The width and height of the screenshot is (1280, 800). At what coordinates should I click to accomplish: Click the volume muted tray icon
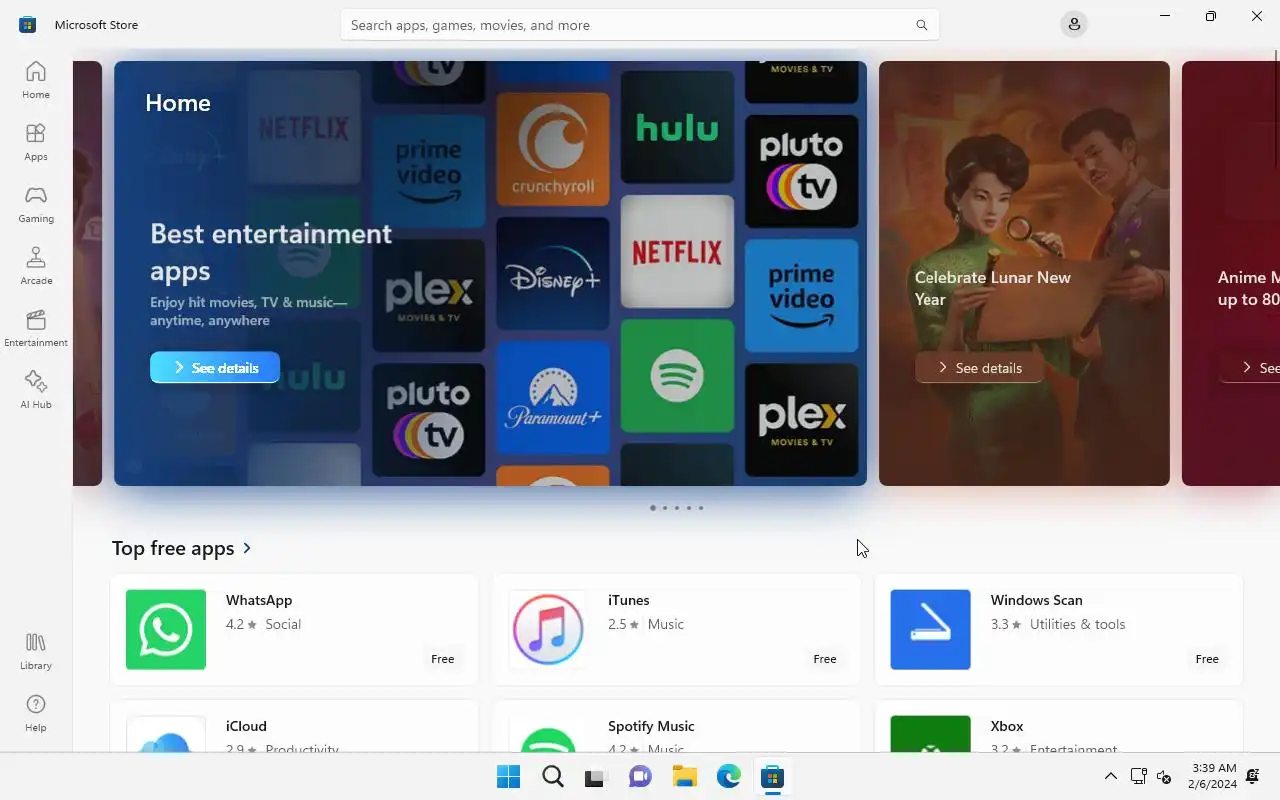click(1164, 776)
